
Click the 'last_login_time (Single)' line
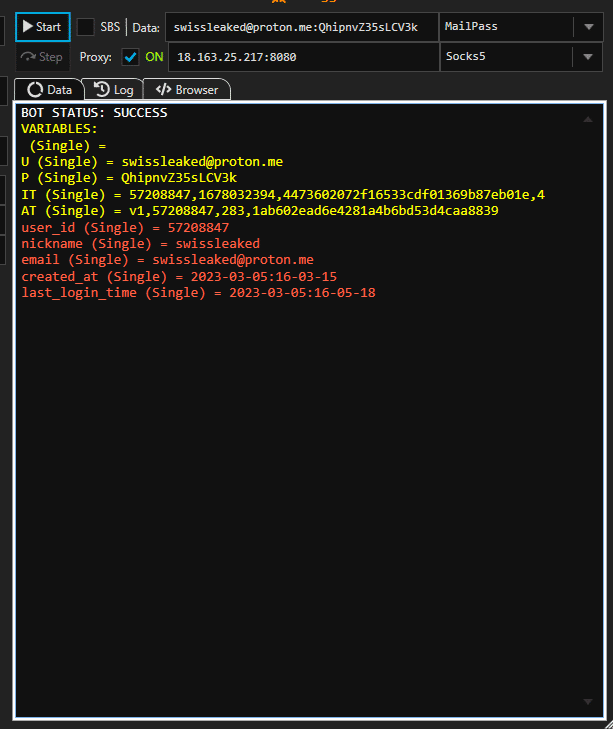pyautogui.click(x=198, y=293)
